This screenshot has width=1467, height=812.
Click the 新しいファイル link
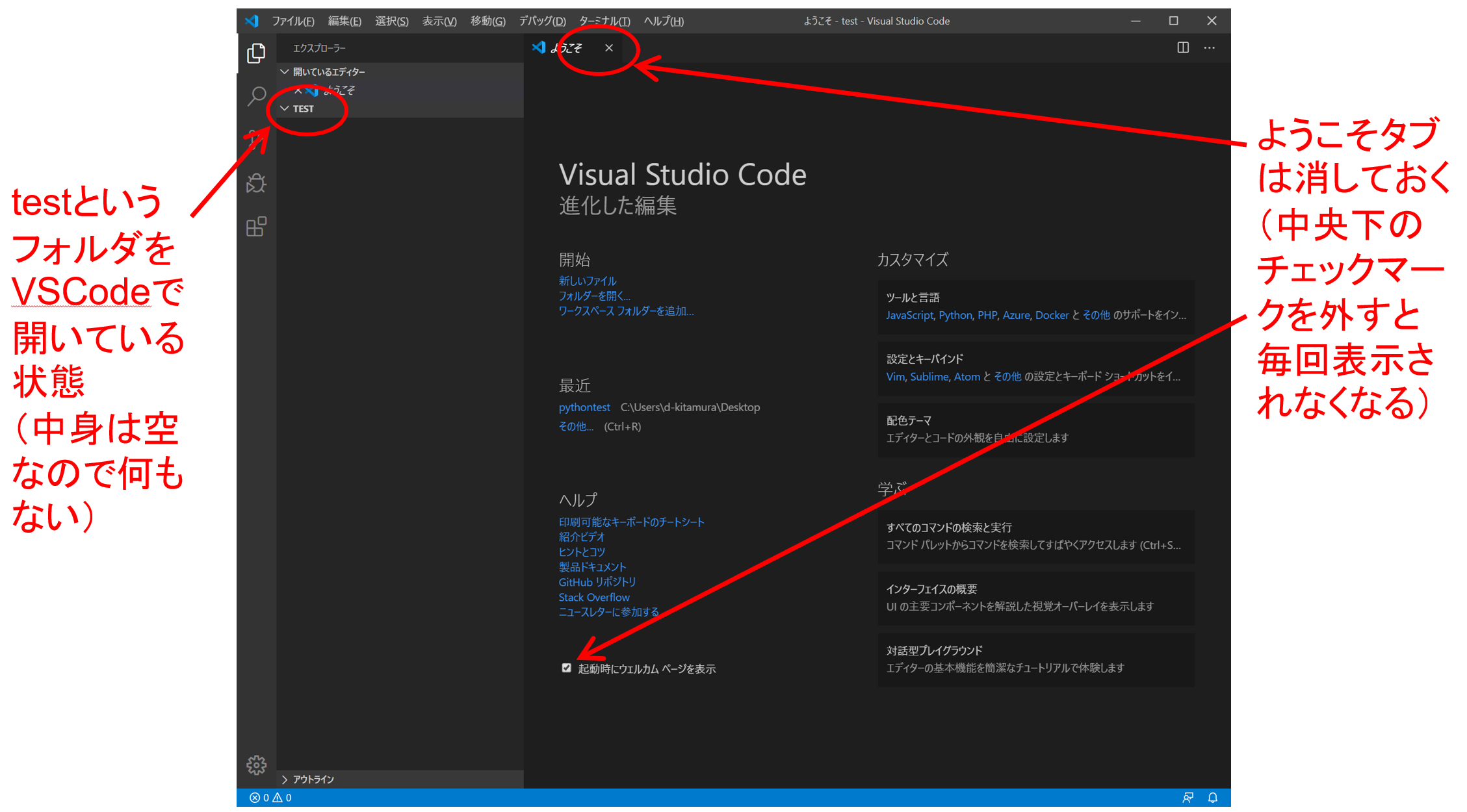[588, 281]
